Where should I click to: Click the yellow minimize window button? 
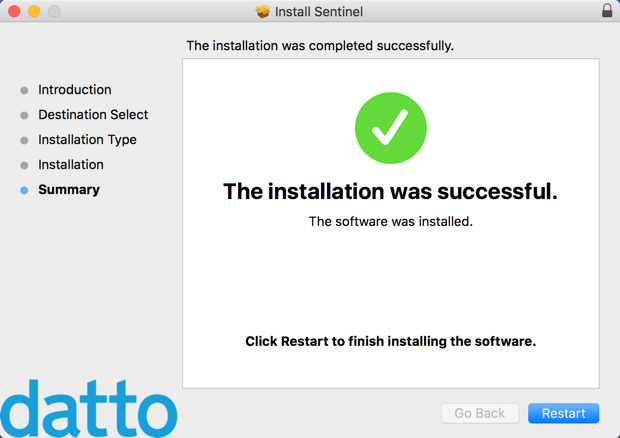coord(34,12)
